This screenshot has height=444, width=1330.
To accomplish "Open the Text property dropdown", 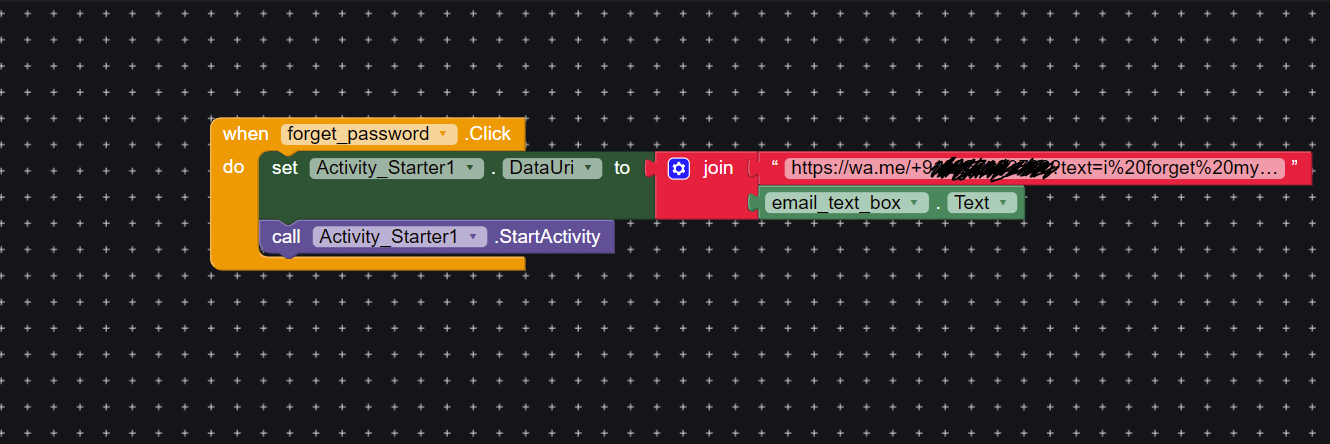I will 981,203.
